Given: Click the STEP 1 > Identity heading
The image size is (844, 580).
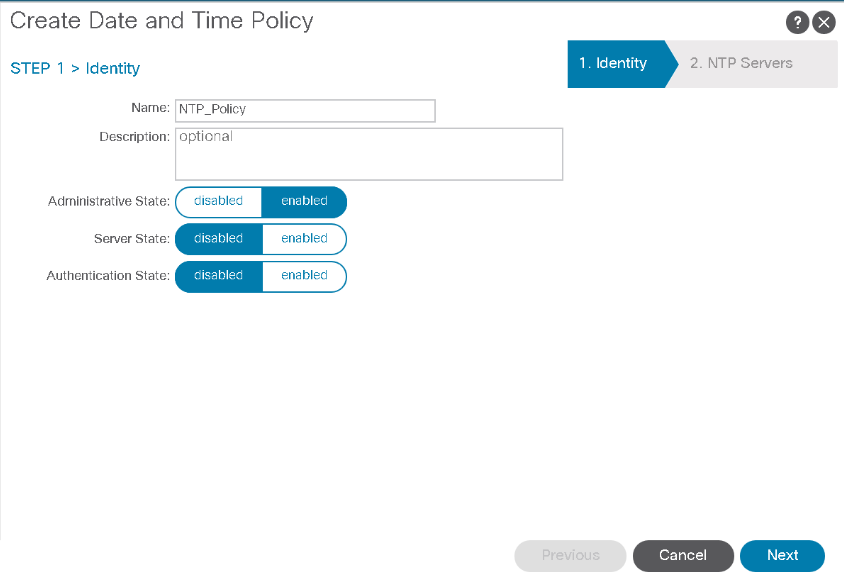Looking at the screenshot, I should coord(75,68).
